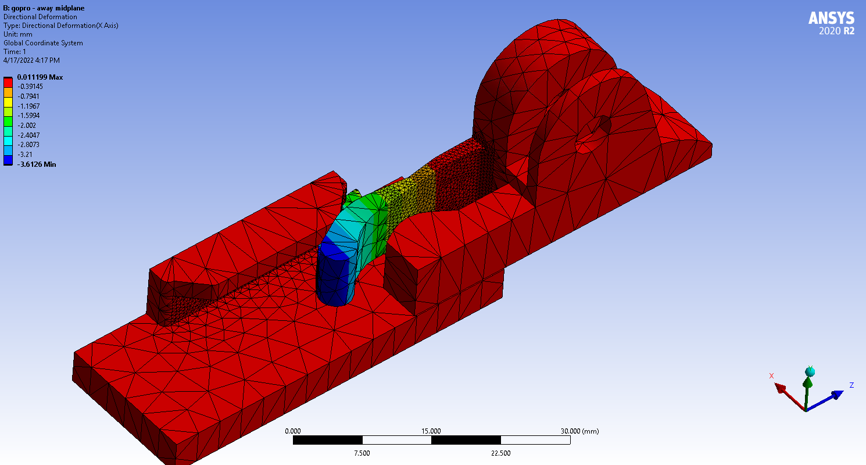Click legend value 0.011199 Max
Image resolution: width=866 pixels, height=465 pixels.
(40, 77)
